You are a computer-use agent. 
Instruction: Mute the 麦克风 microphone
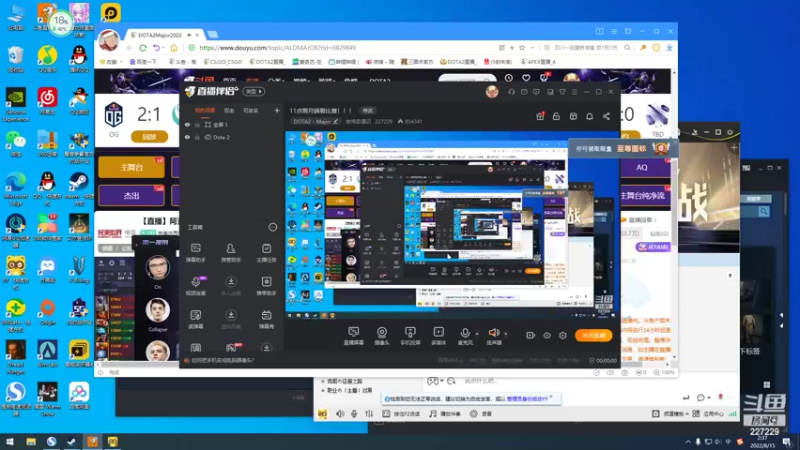pyautogui.click(x=465, y=336)
